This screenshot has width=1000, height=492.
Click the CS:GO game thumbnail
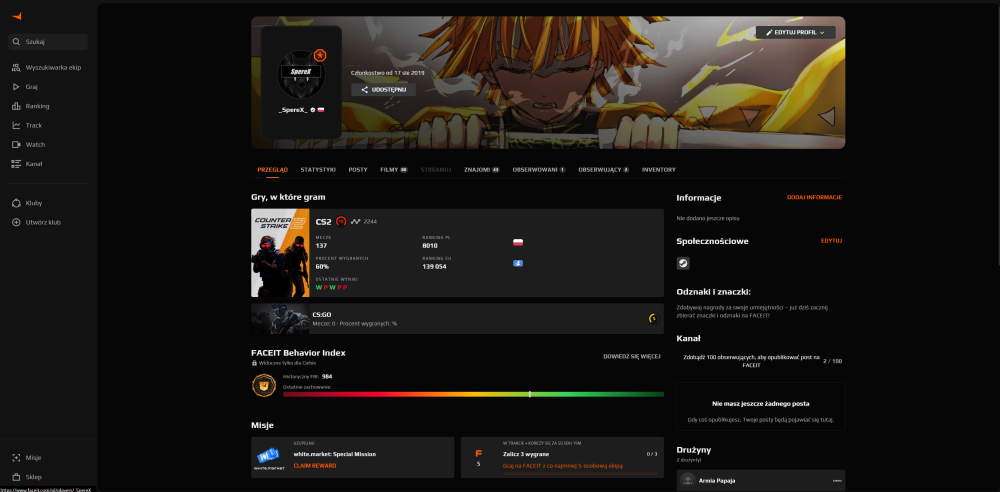[280, 318]
